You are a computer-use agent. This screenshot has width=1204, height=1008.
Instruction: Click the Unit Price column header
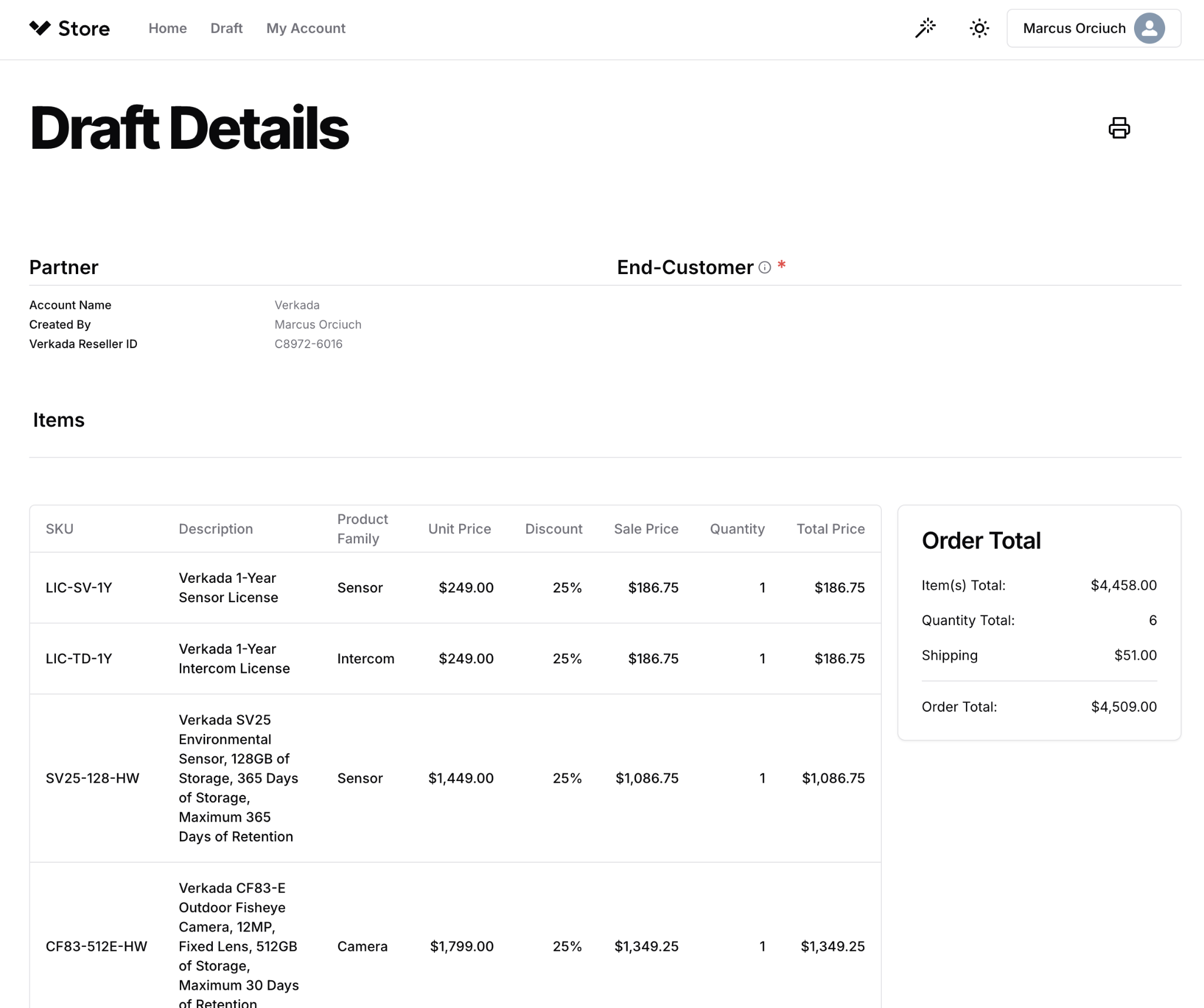[x=459, y=529]
